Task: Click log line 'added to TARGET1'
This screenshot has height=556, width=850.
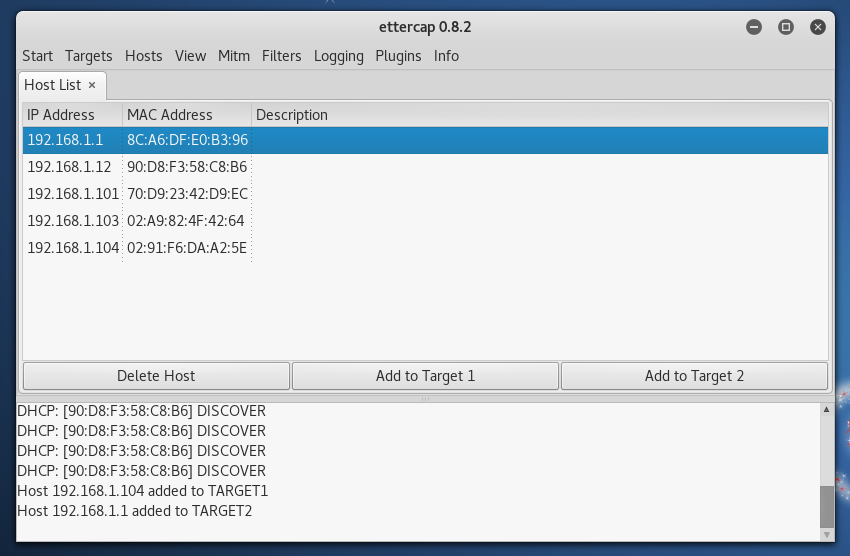Action: (143, 491)
